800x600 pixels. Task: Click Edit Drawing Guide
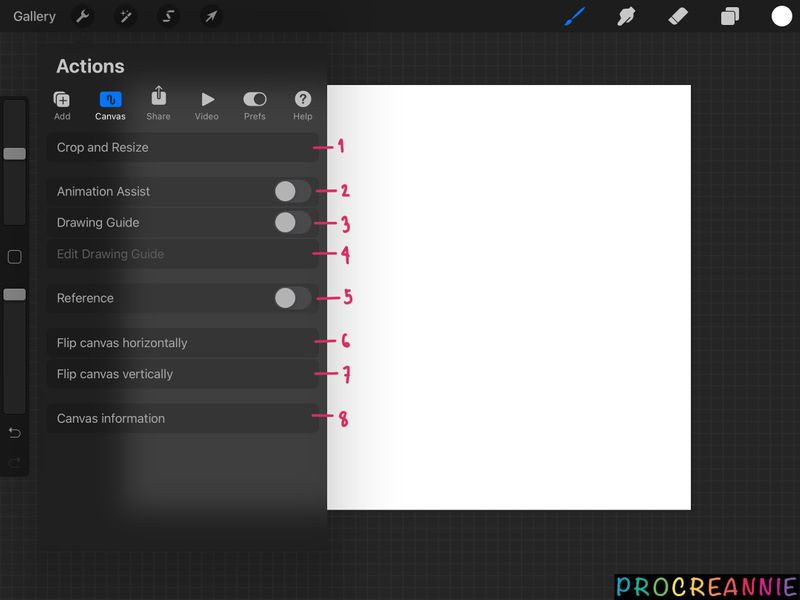[x=183, y=254]
